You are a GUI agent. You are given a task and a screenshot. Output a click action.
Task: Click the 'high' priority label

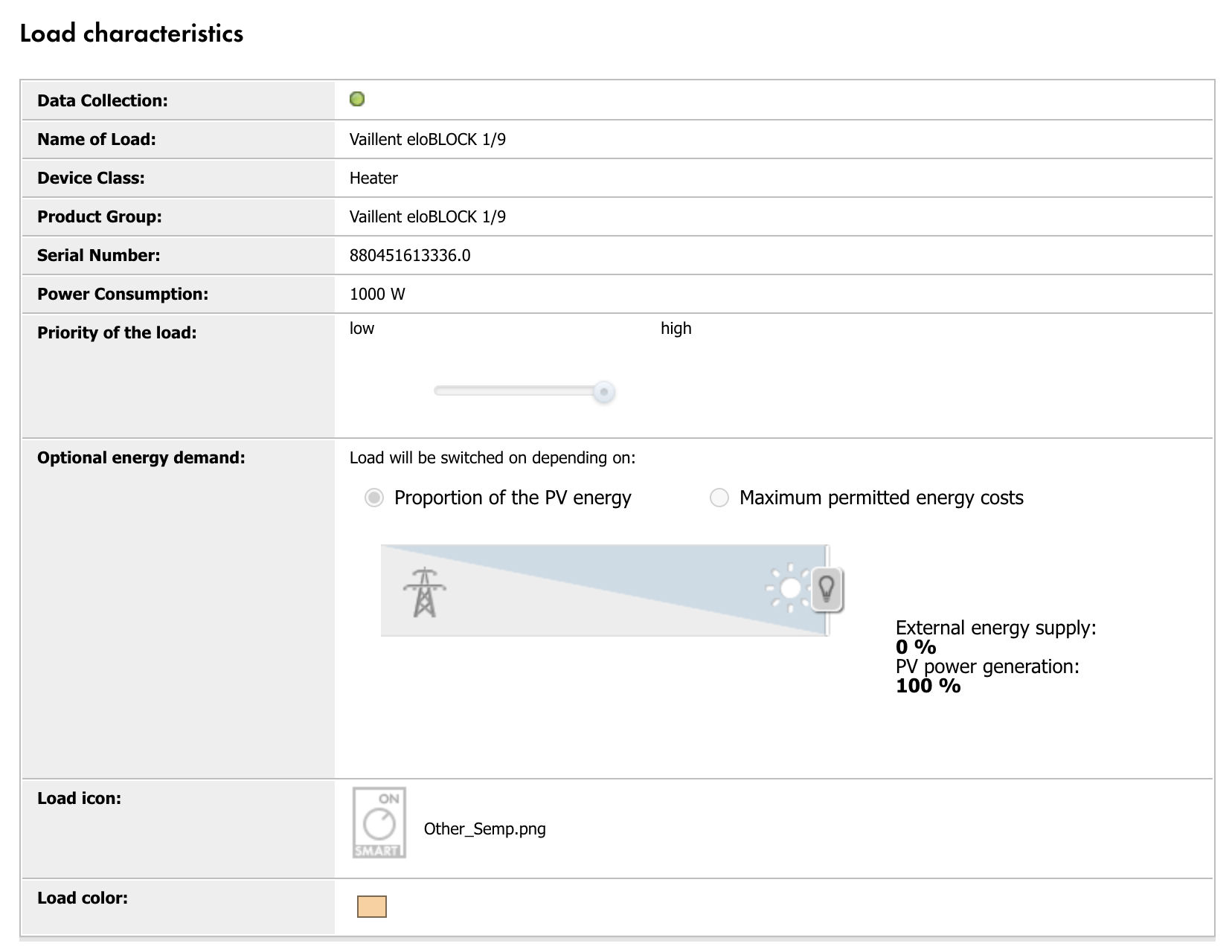[x=676, y=329]
